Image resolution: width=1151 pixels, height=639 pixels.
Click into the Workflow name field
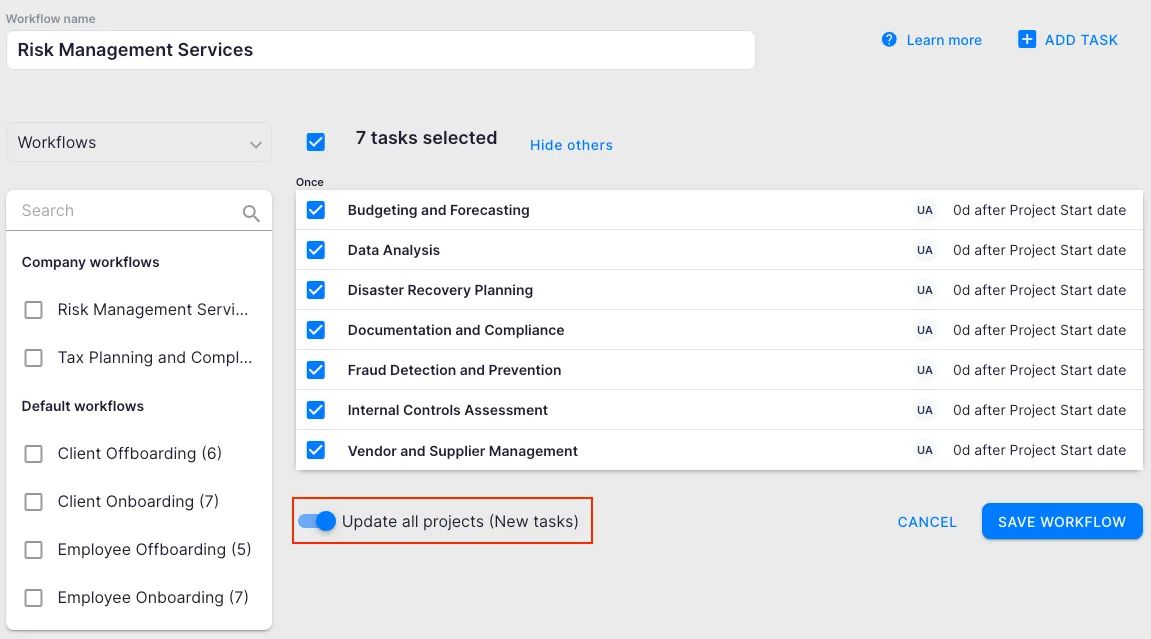(380, 50)
